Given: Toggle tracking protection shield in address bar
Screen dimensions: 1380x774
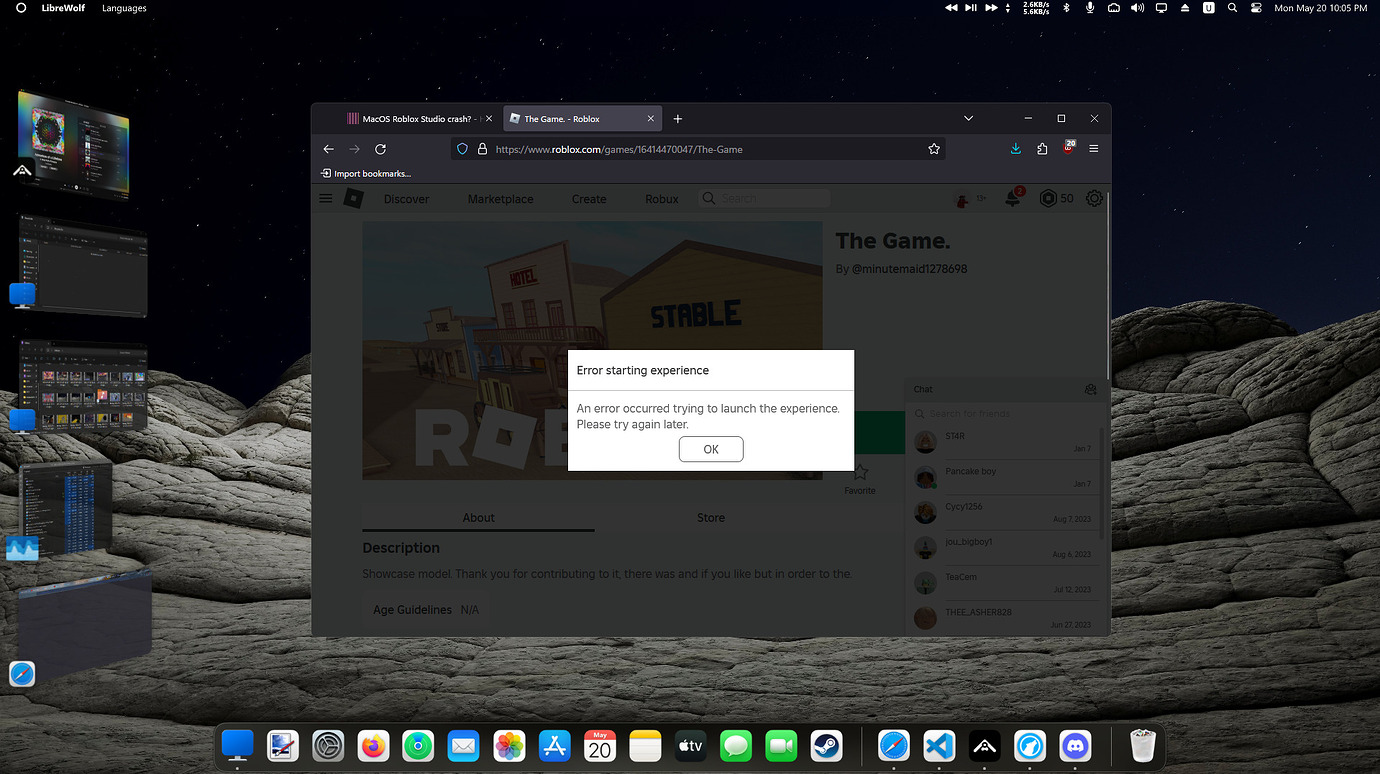Looking at the screenshot, I should click(462, 148).
